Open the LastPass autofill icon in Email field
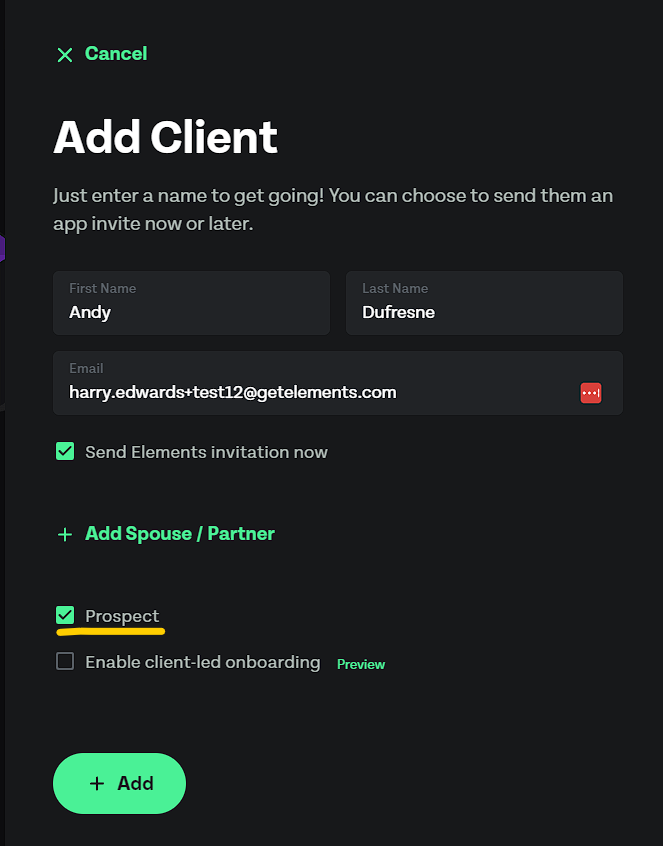This screenshot has width=663, height=846. 591,393
